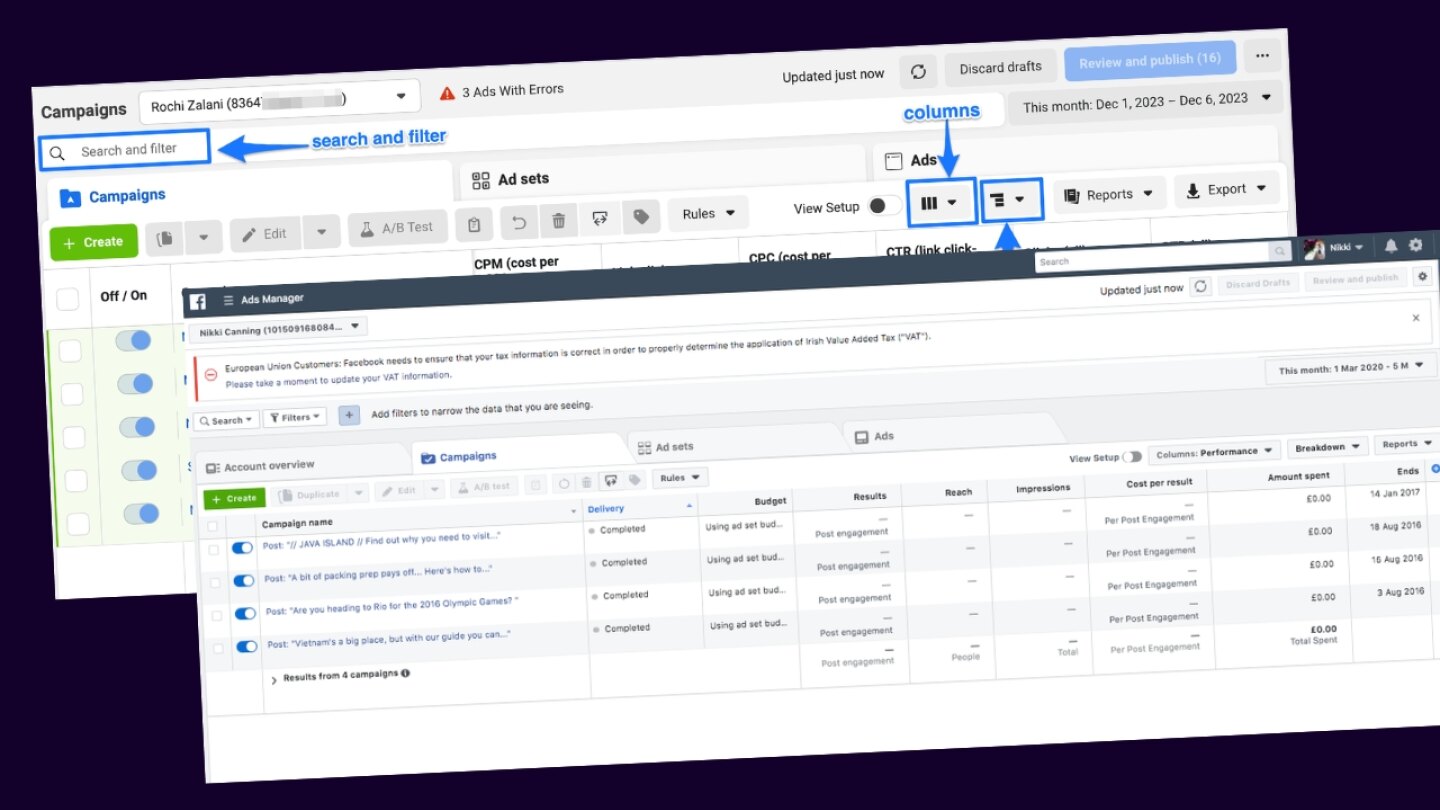
Task: Open date range Dec 1, 2023 – Dec 6, 2023
Action: point(1146,101)
